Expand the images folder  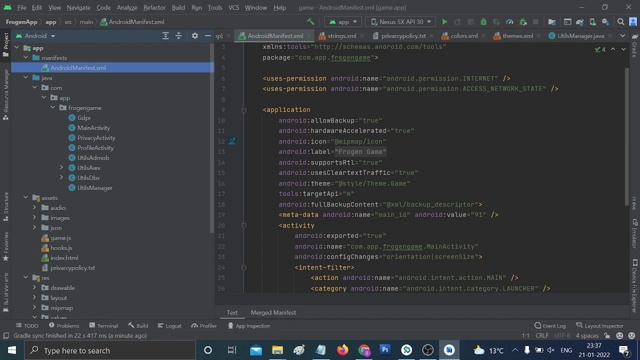(35, 218)
